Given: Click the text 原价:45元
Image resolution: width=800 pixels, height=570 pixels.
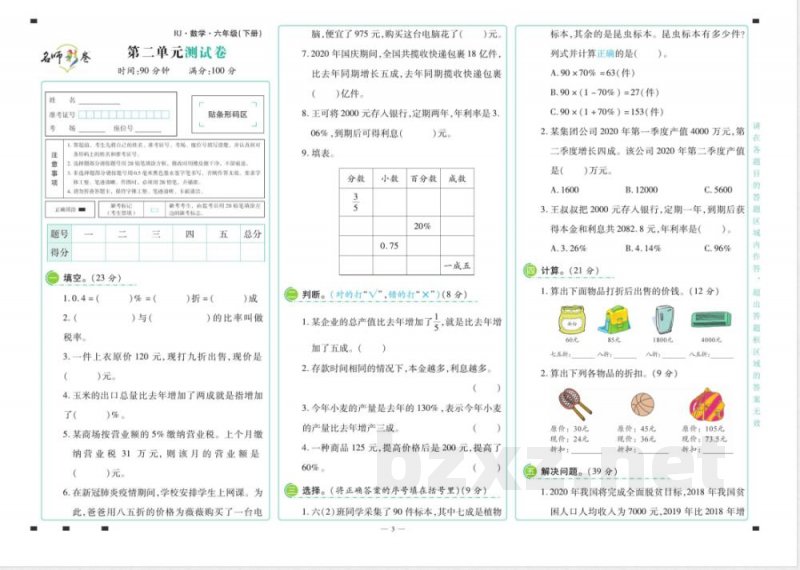Looking at the screenshot, I should tap(637, 429).
